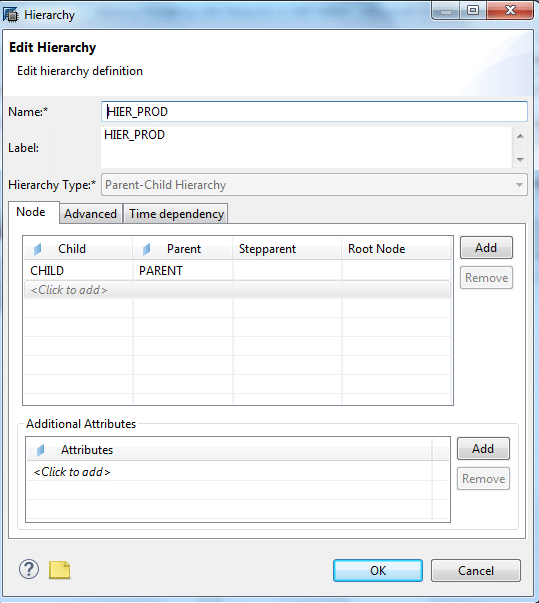Click the blue icon in Parent column header
Image resolution: width=539 pixels, height=603 pixels.
tap(146, 249)
